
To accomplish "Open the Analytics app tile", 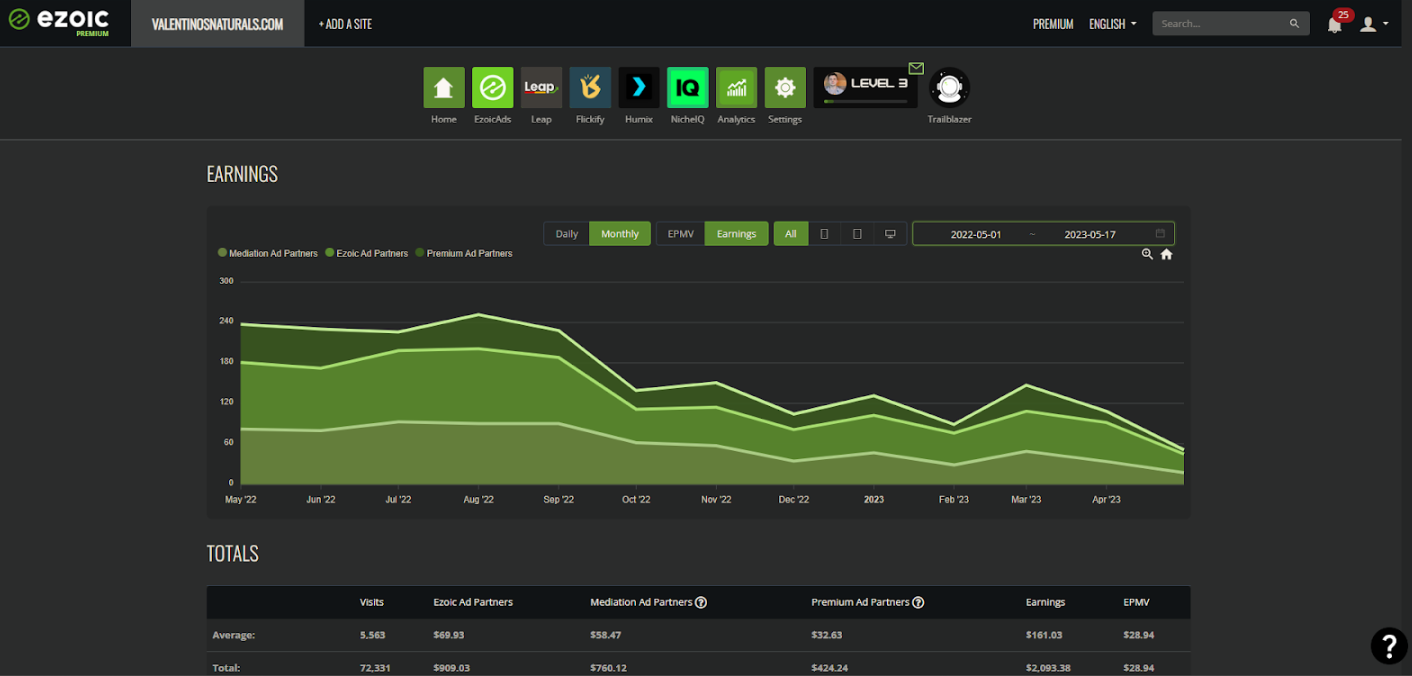I will [736, 88].
